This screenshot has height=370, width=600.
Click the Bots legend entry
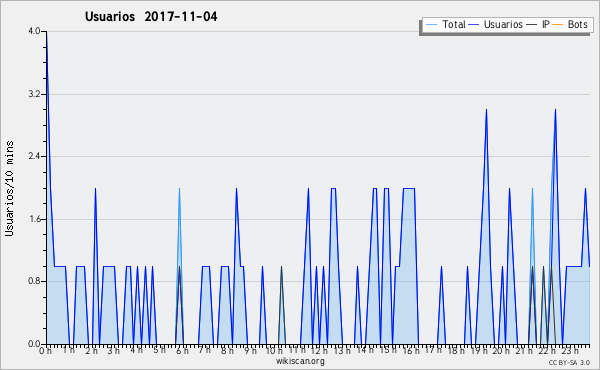tap(570, 24)
